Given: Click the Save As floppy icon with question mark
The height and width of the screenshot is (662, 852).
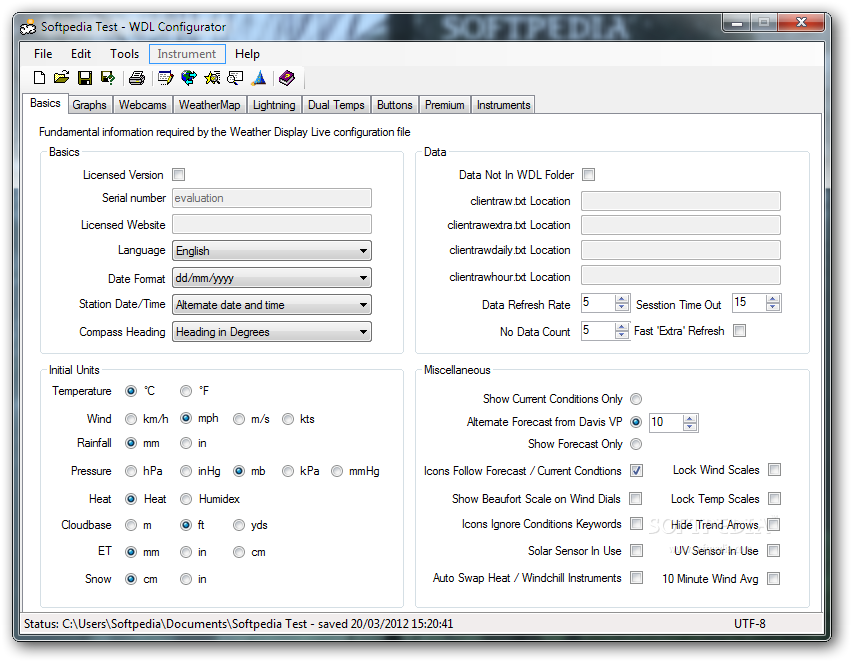Looking at the screenshot, I should point(108,78).
